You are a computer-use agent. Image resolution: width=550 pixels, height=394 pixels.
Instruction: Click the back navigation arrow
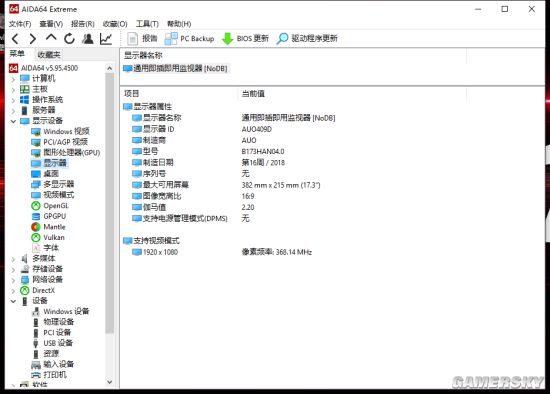(x=15, y=39)
